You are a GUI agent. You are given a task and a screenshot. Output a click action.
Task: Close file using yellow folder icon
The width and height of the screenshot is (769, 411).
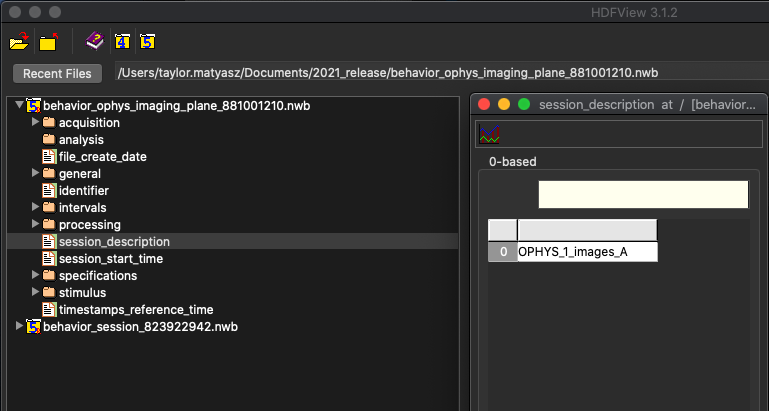48,42
